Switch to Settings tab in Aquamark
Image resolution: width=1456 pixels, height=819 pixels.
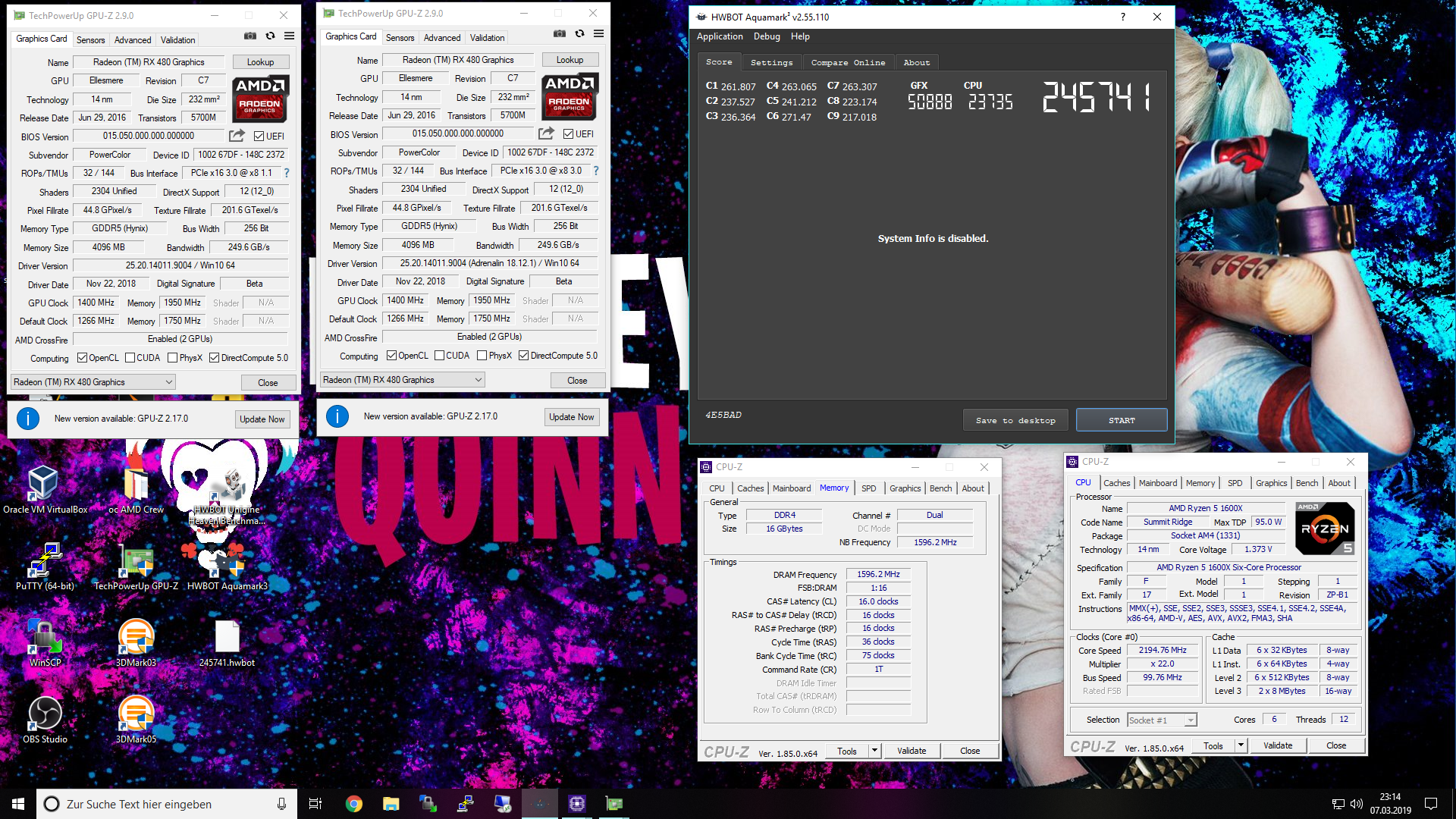pos(771,63)
